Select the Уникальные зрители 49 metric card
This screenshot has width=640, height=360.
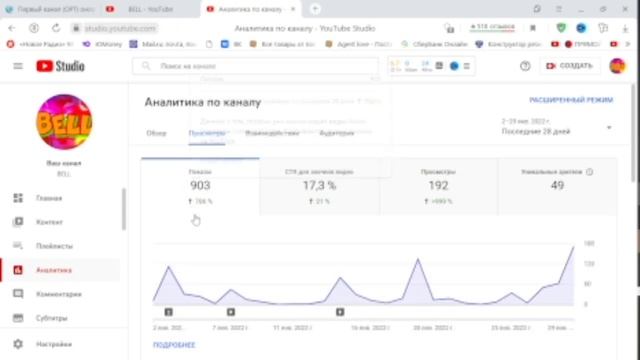coord(557,187)
